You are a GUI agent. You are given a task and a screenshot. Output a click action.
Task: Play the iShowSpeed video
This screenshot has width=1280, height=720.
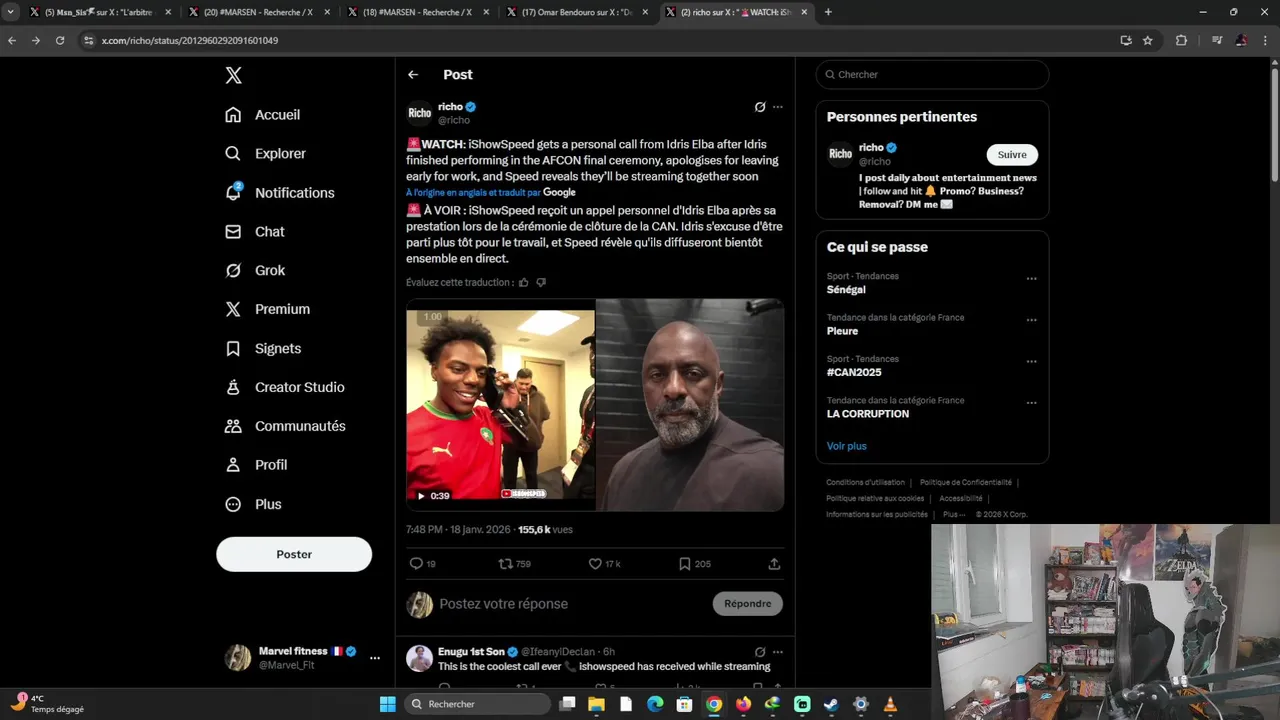[501, 405]
